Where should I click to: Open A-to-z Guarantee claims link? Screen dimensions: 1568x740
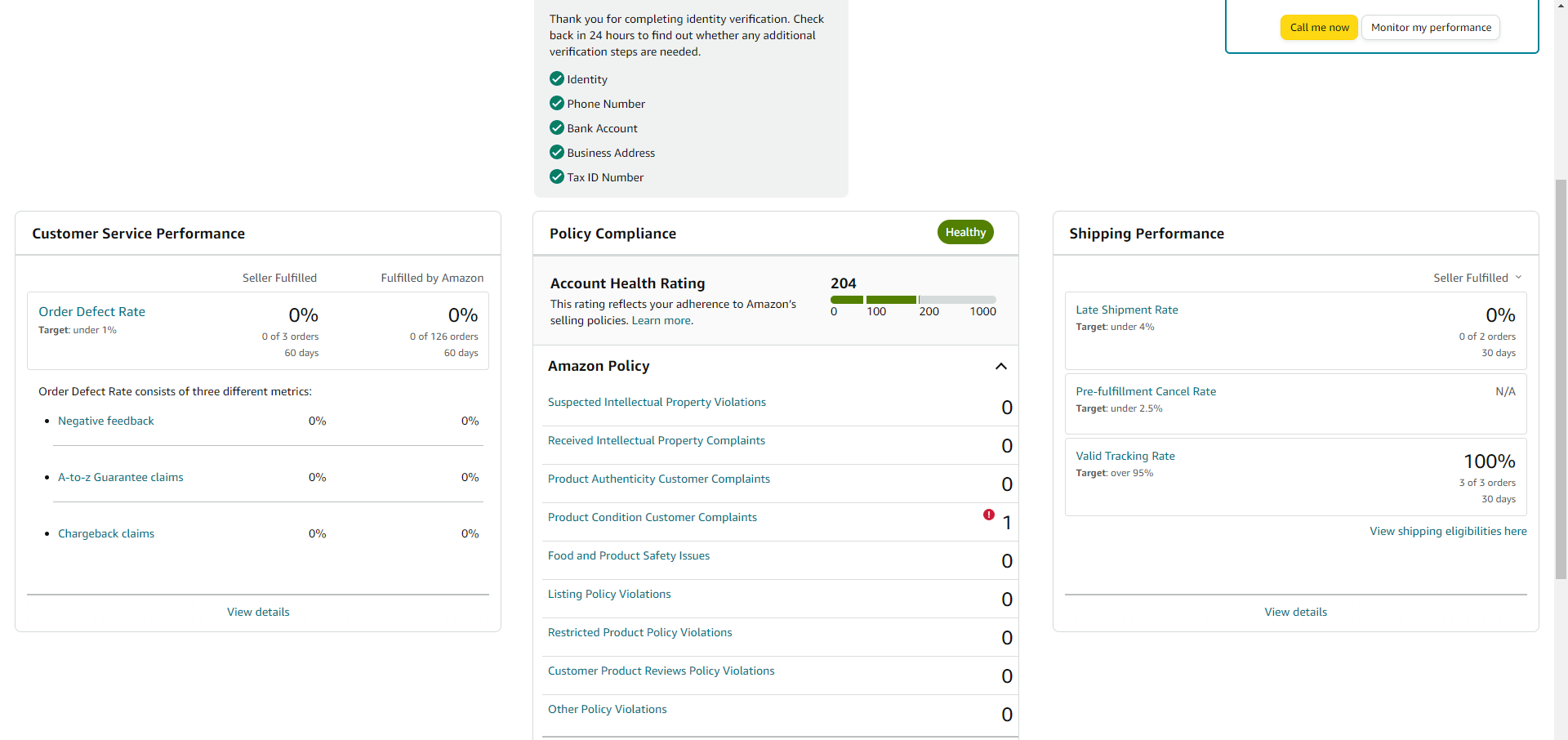coord(121,477)
